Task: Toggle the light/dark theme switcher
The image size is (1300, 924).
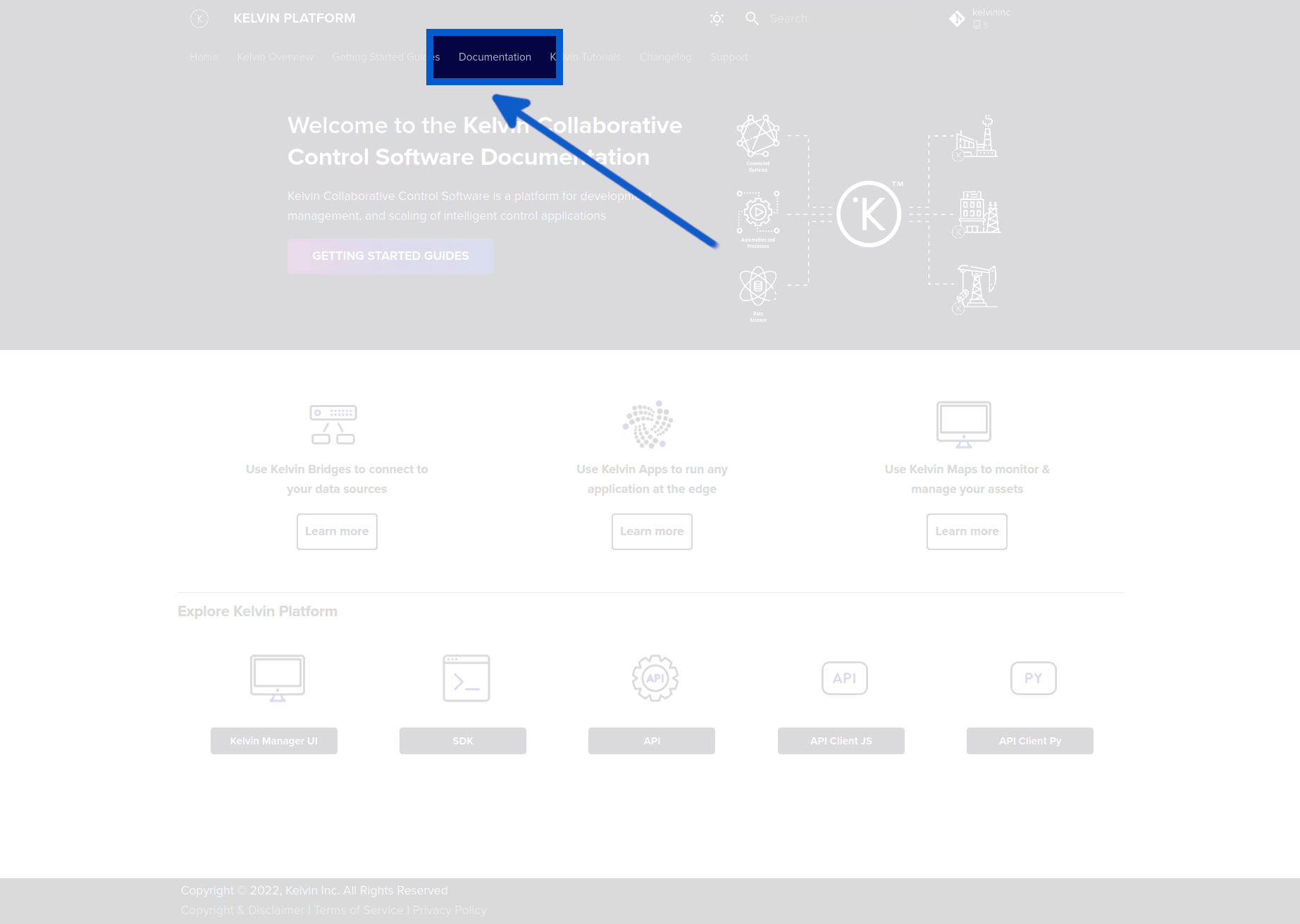Action: (x=717, y=18)
